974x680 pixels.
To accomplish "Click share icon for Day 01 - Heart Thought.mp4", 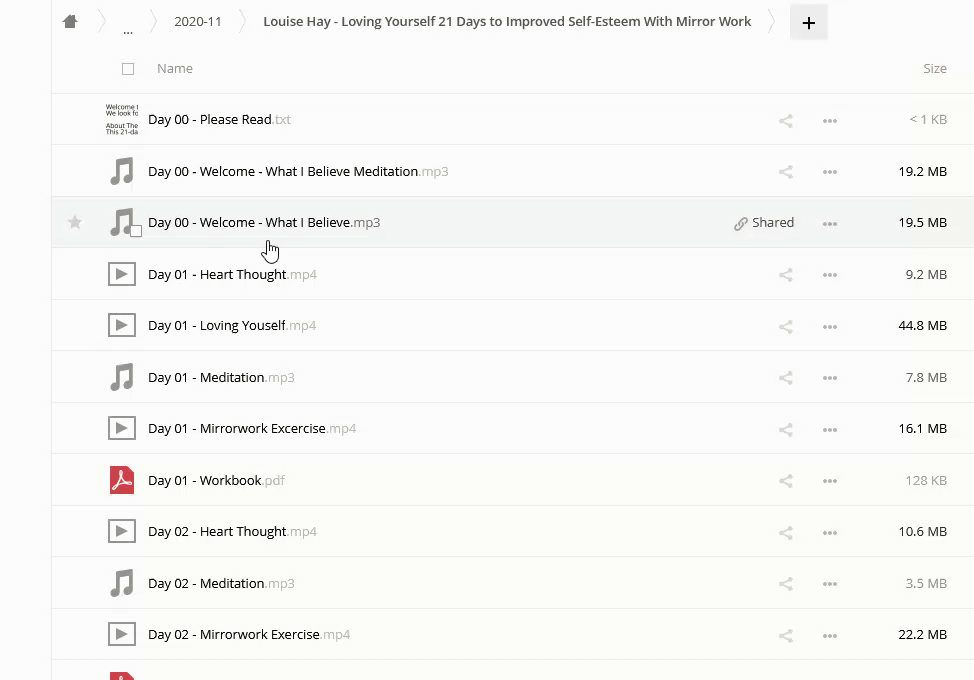I will 786,275.
